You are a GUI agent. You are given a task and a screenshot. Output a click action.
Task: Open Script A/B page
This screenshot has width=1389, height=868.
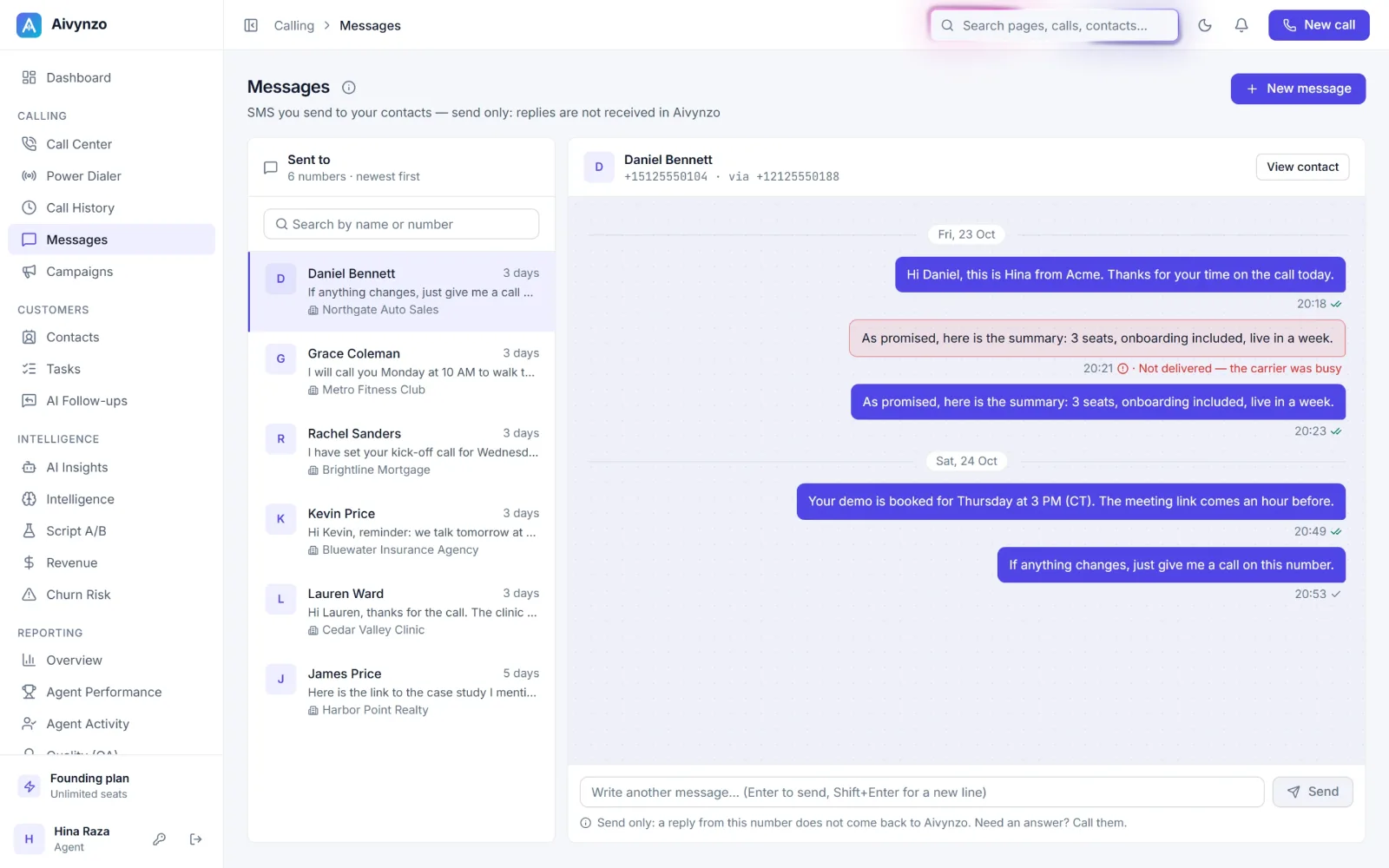pyautogui.click(x=111, y=531)
